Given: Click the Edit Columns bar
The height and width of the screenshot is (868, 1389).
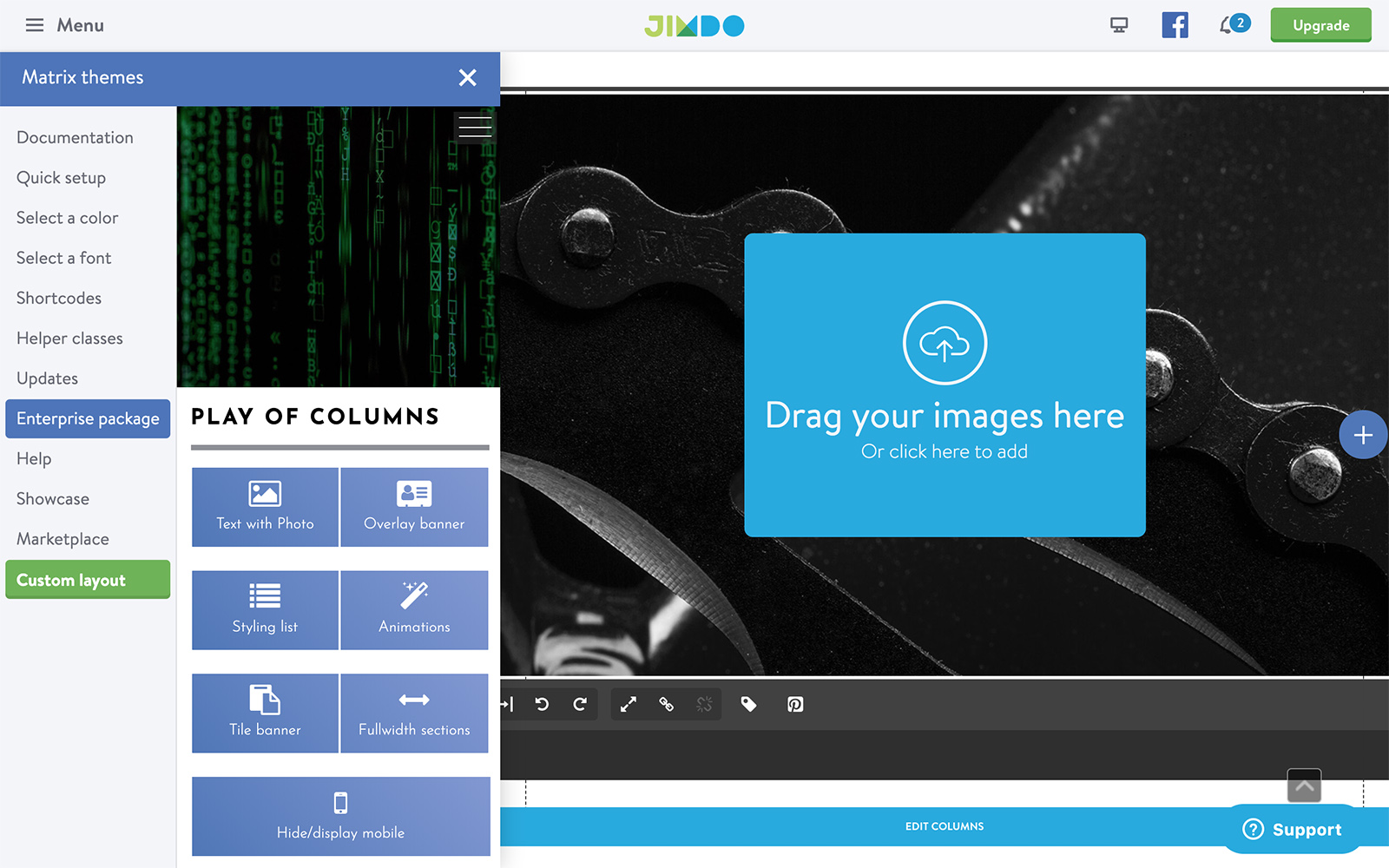Looking at the screenshot, I should (944, 825).
